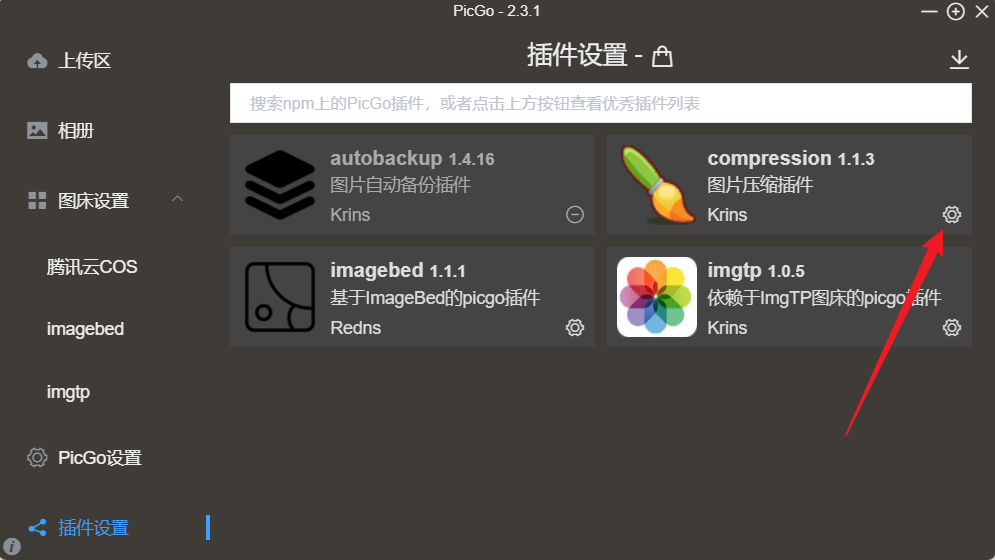Select imgtp in the sidebar

pyautogui.click(x=68, y=392)
